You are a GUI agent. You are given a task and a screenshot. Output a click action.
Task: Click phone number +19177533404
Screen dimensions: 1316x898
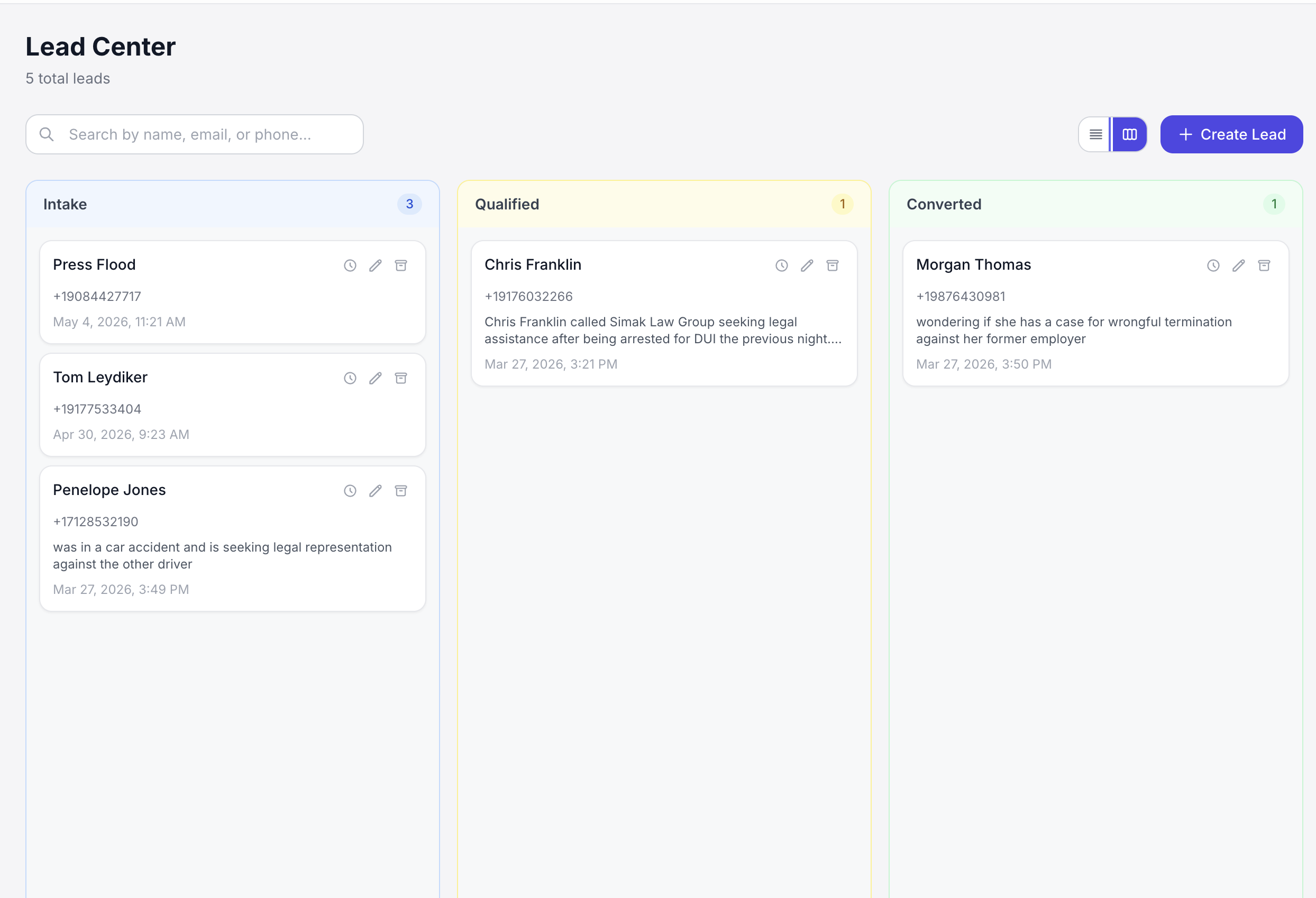pos(97,409)
